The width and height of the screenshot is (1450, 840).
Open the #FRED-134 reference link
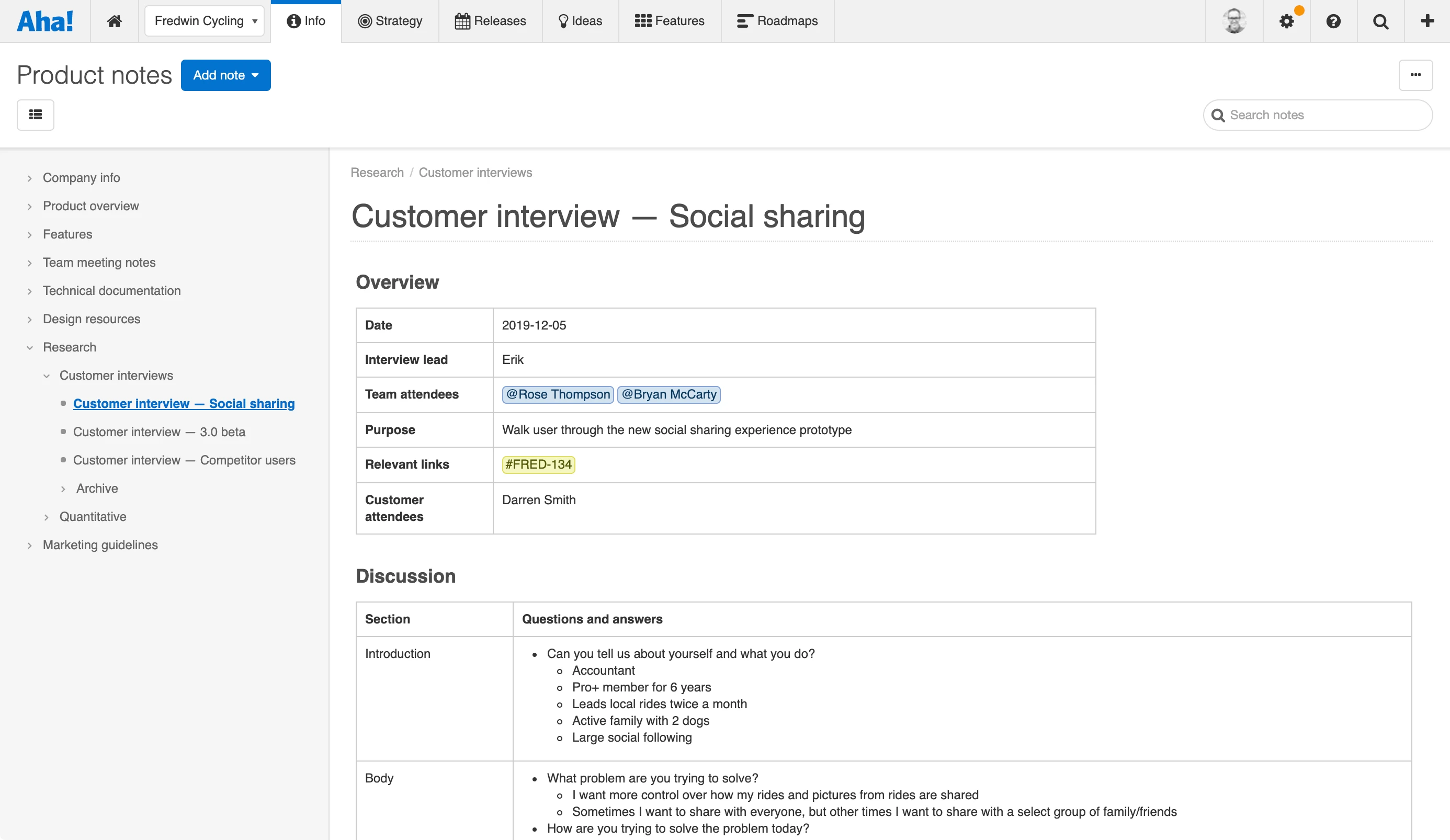pyautogui.click(x=538, y=464)
